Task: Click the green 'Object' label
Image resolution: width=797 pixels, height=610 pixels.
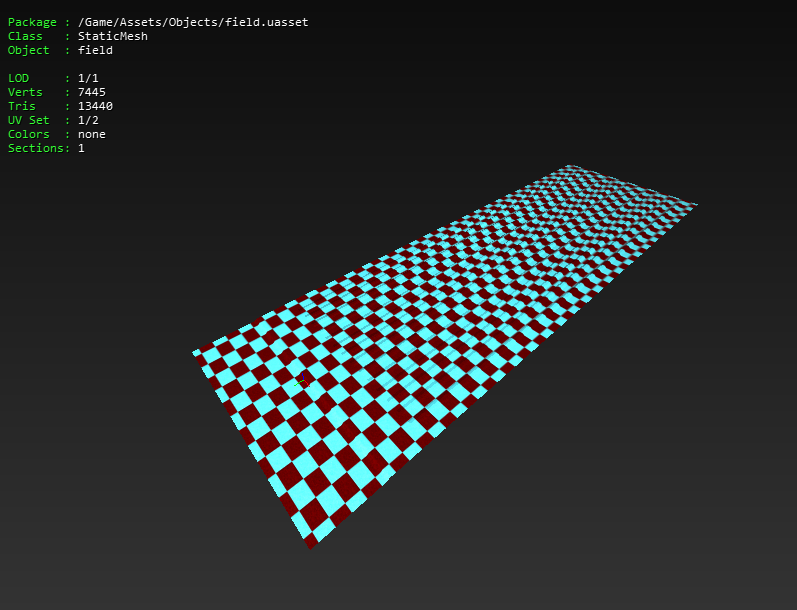Action: [x=28, y=50]
